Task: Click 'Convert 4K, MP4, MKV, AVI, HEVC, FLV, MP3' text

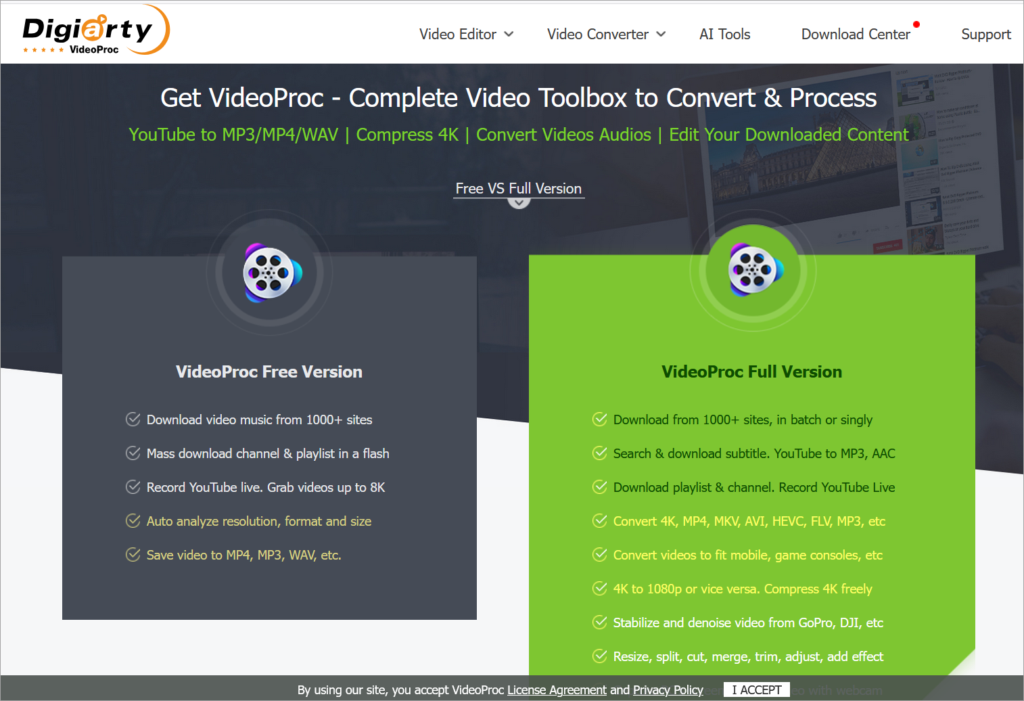Action: coord(749,521)
